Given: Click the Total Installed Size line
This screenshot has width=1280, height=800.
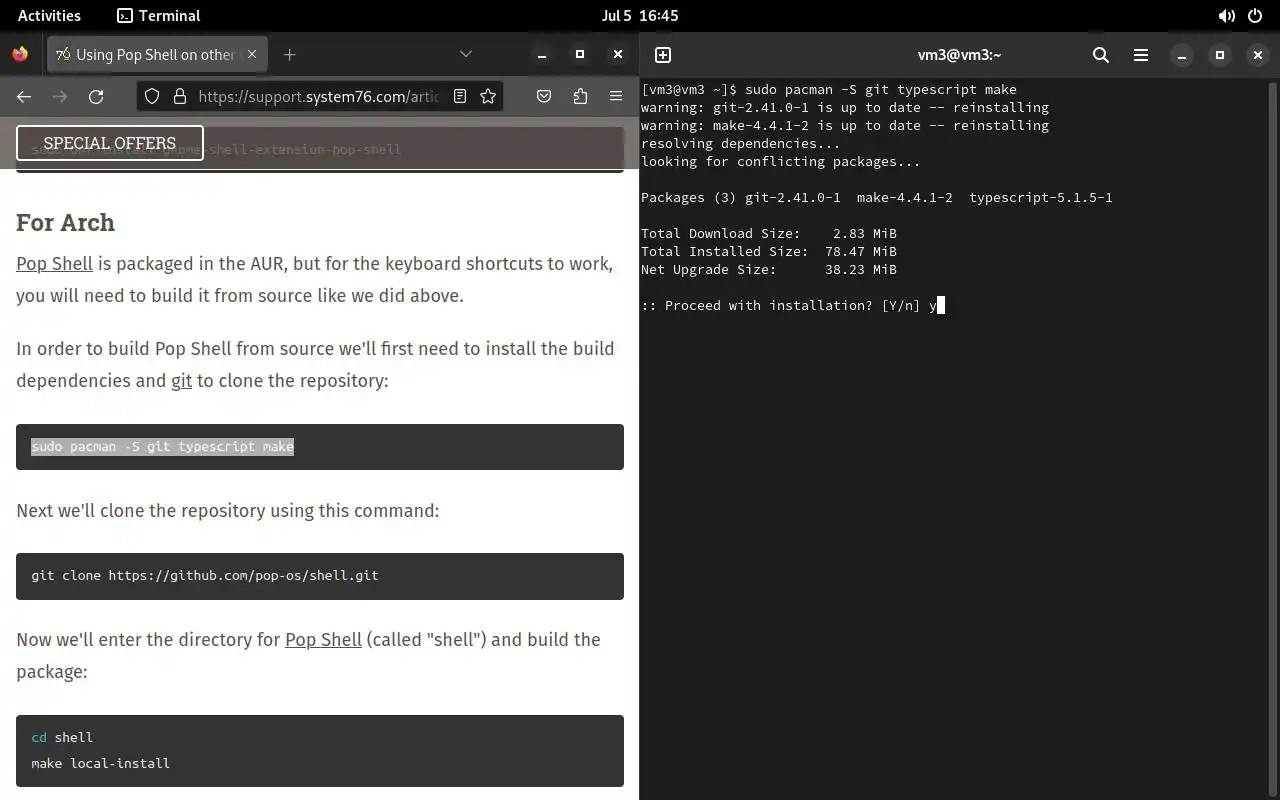Looking at the screenshot, I should (x=769, y=251).
